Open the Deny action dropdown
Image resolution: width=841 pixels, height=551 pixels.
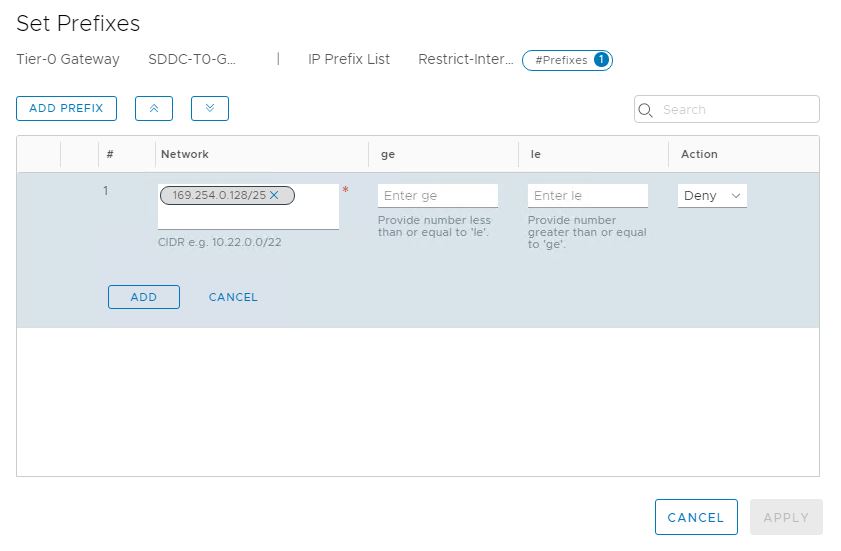(x=712, y=196)
